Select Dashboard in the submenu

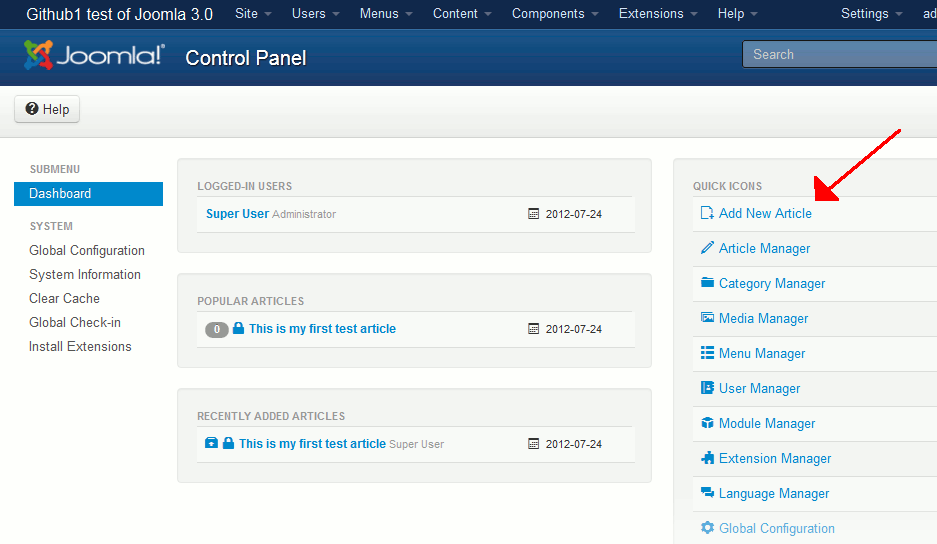coord(60,194)
